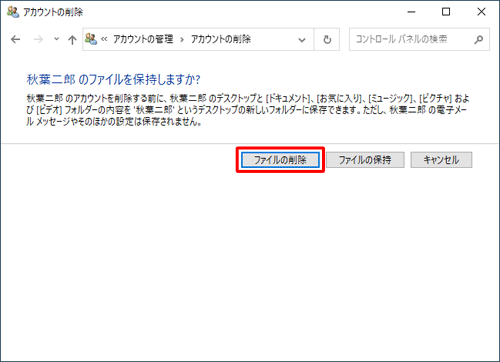Go back with the left arrow
The width and height of the screenshot is (500, 362).
click(15, 40)
